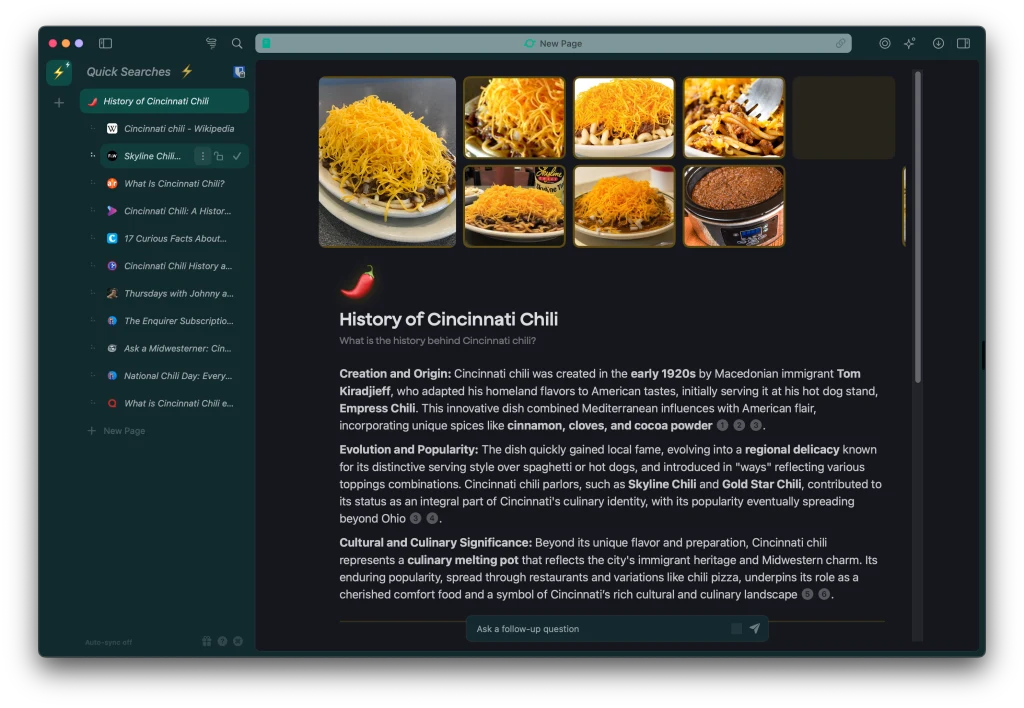Select the 17 Curious Facts About page

[x=176, y=239]
